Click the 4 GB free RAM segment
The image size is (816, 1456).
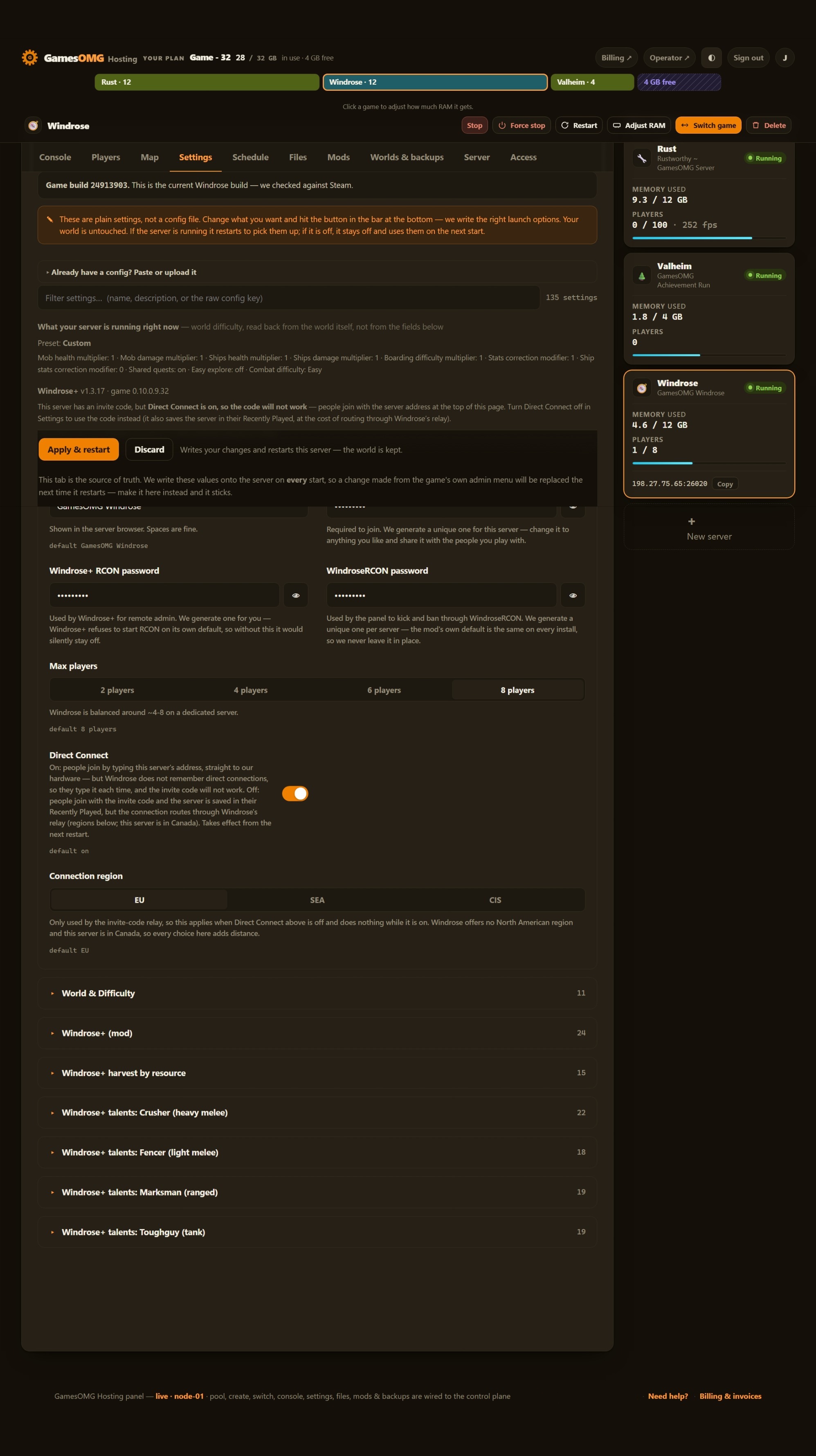coord(679,82)
